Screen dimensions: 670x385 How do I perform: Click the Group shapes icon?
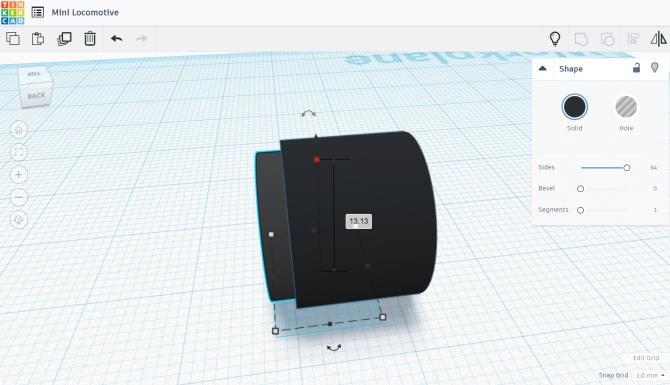pos(581,39)
